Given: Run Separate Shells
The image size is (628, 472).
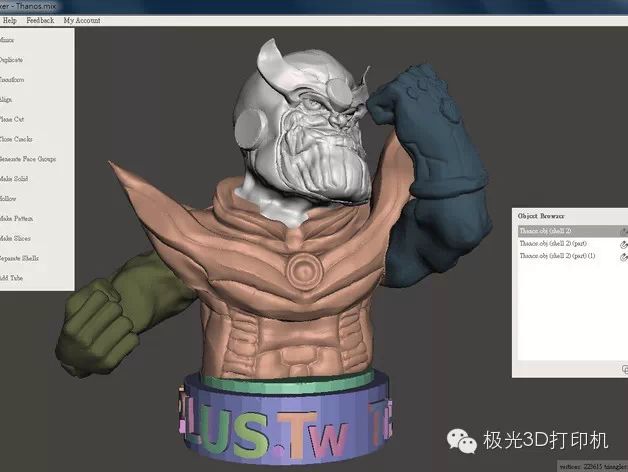Looking at the screenshot, I should coord(19,258).
